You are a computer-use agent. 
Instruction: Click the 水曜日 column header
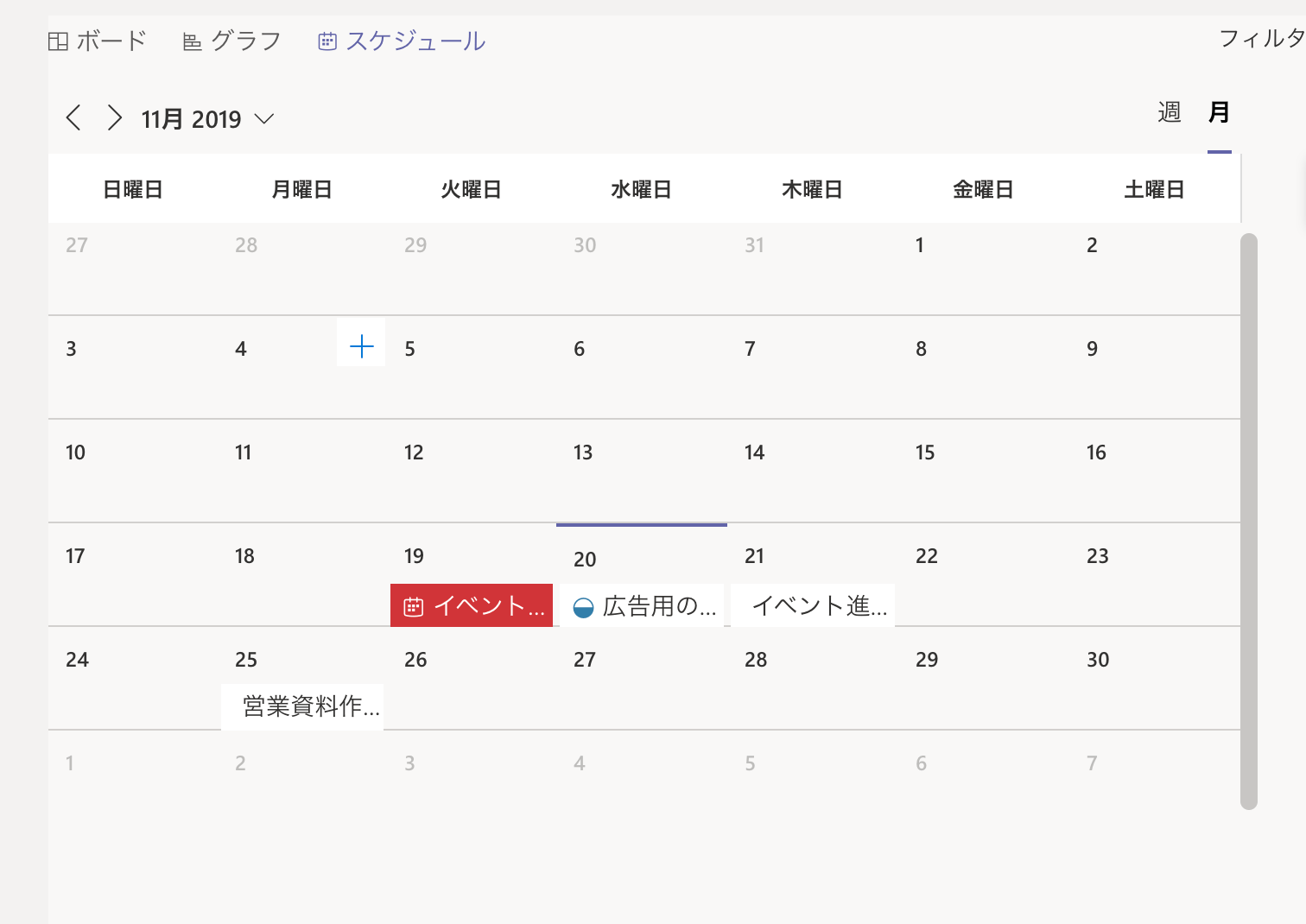click(x=641, y=189)
